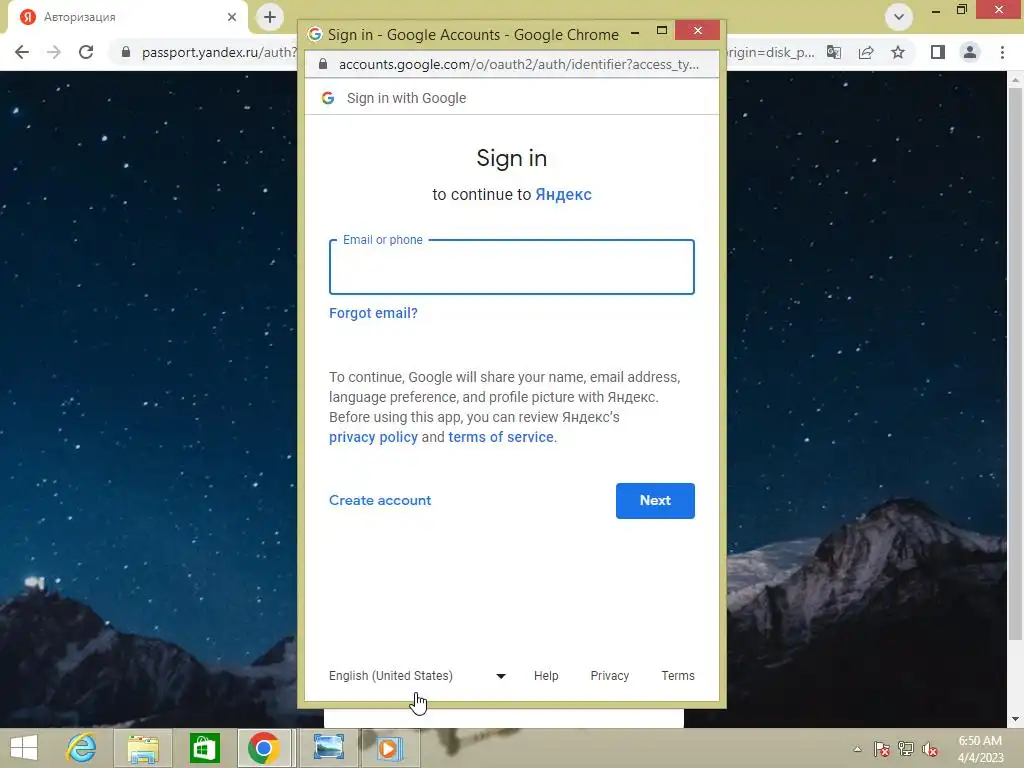Click the forward navigation arrow

coord(54,52)
